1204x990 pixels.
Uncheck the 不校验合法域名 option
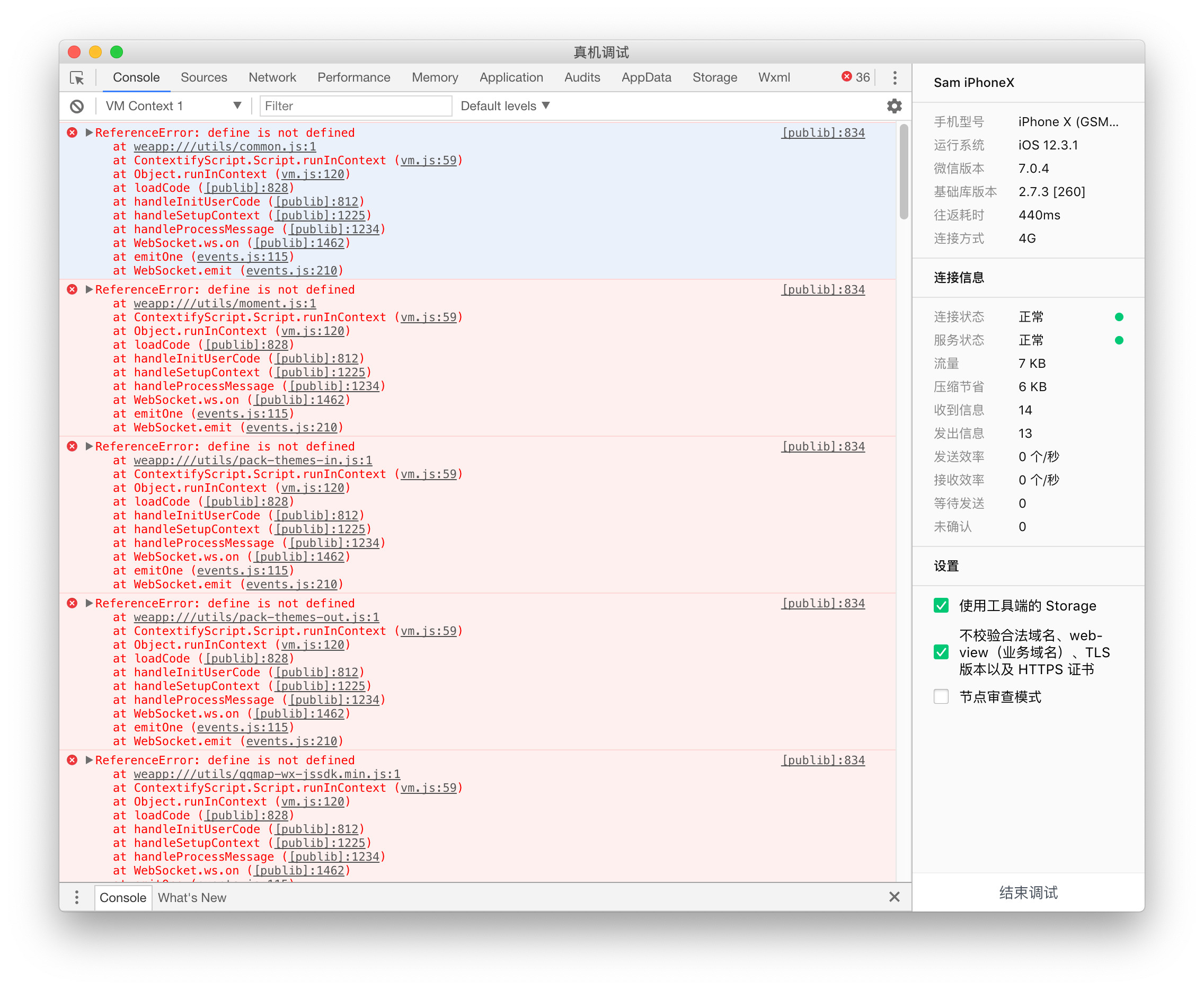pos(941,652)
